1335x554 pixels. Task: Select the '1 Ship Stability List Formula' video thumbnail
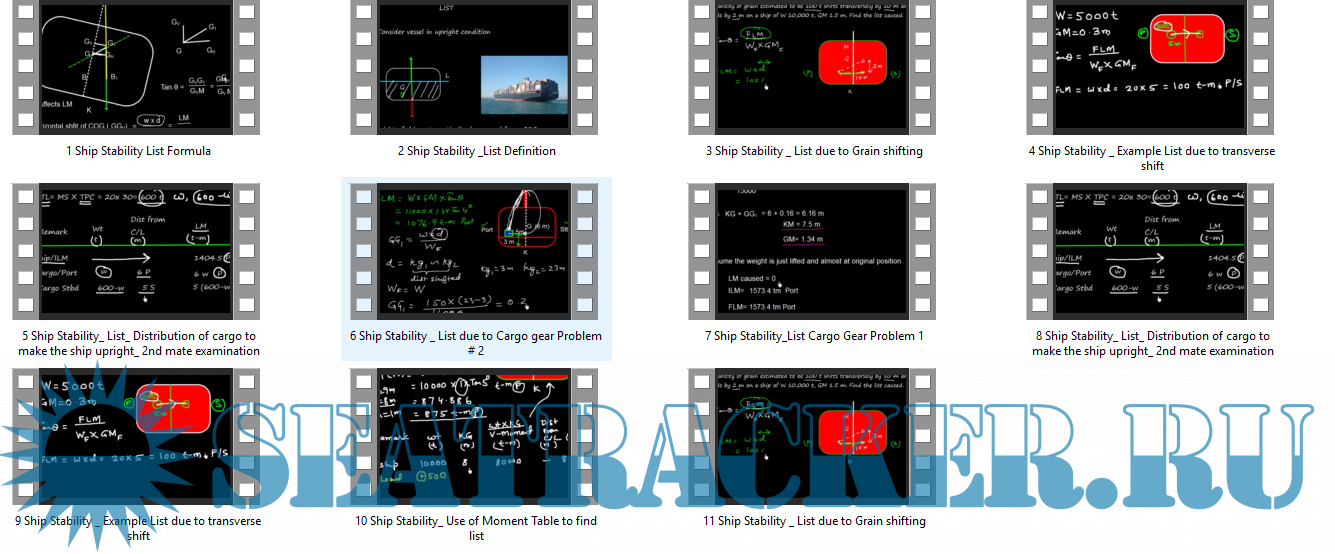137,67
